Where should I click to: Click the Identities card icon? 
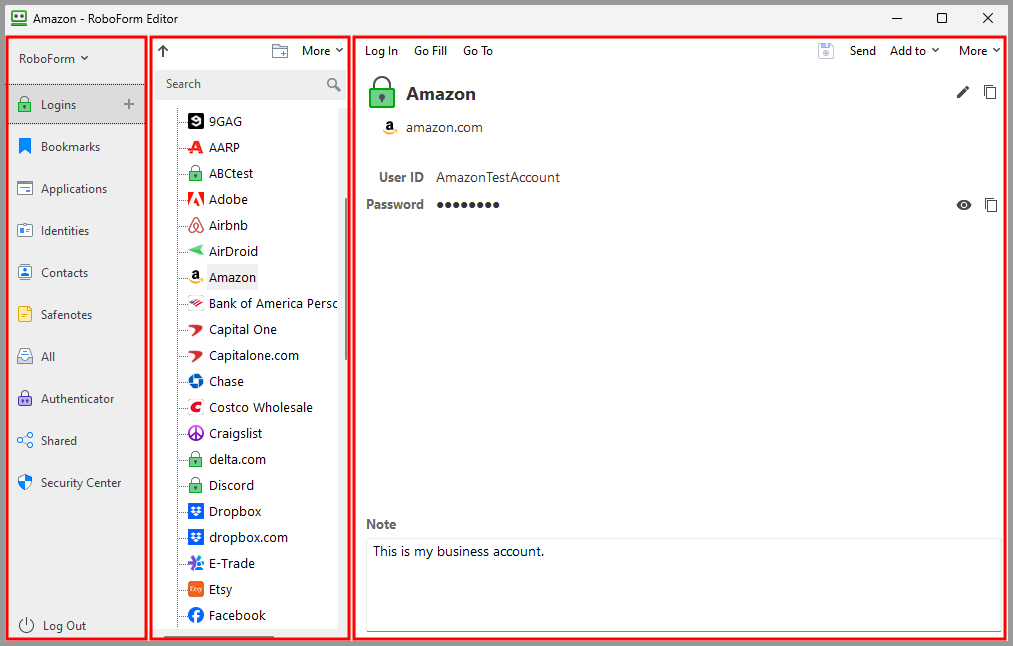[x=25, y=230]
